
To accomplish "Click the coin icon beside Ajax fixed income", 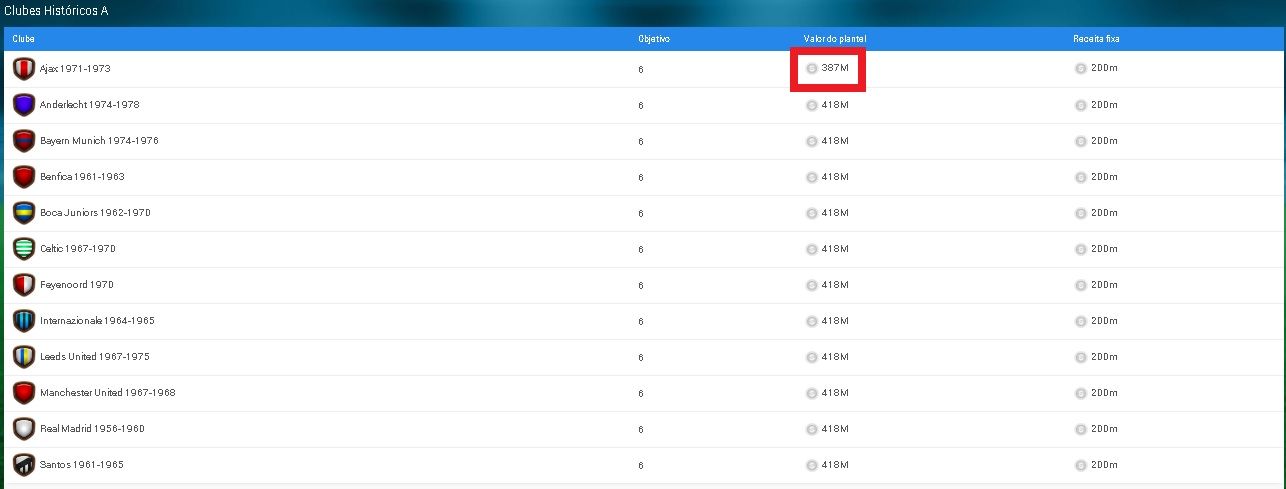I will pyautogui.click(x=1080, y=69).
